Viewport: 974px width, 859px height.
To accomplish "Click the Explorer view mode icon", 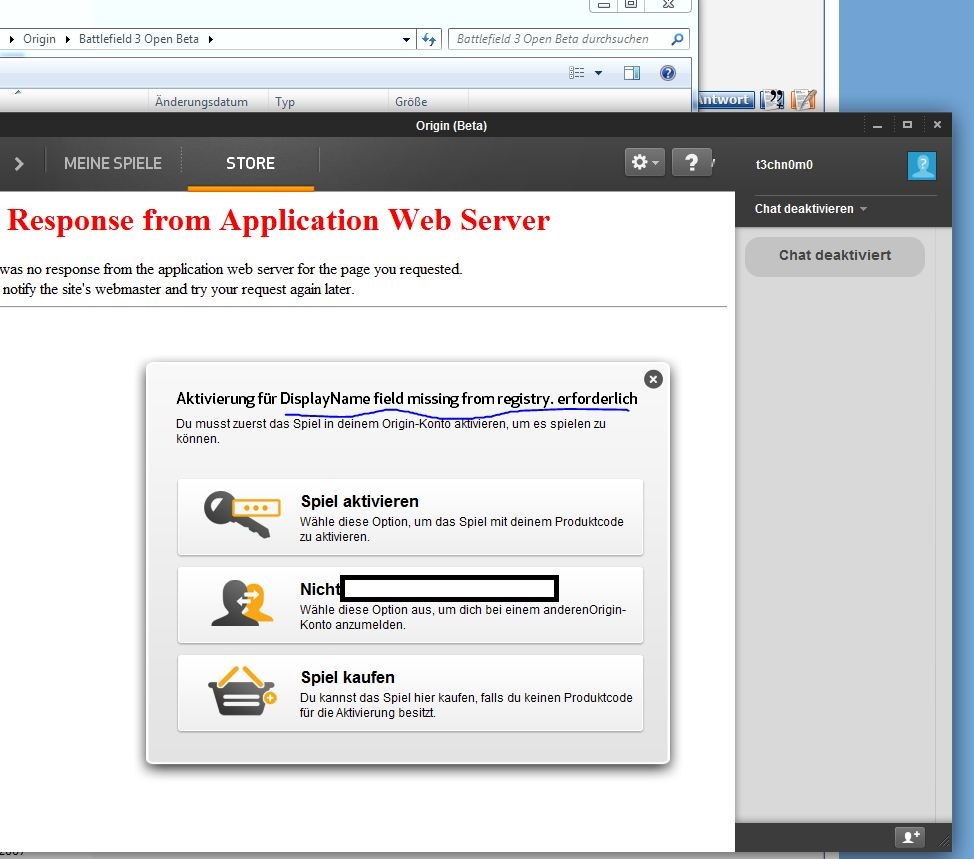I will click(x=576, y=73).
